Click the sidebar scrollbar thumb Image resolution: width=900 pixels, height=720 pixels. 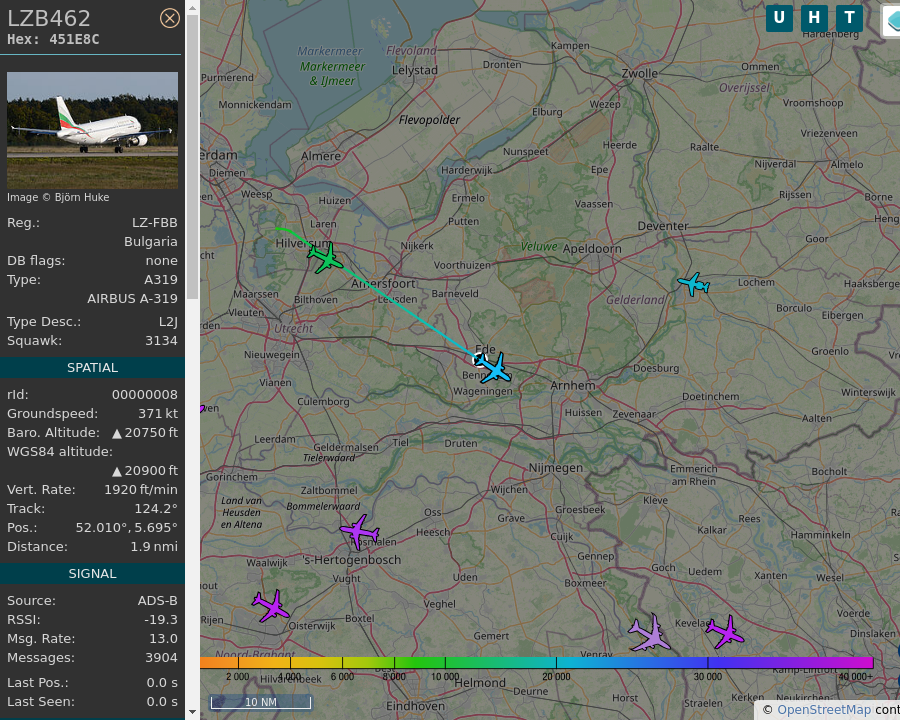point(192,157)
